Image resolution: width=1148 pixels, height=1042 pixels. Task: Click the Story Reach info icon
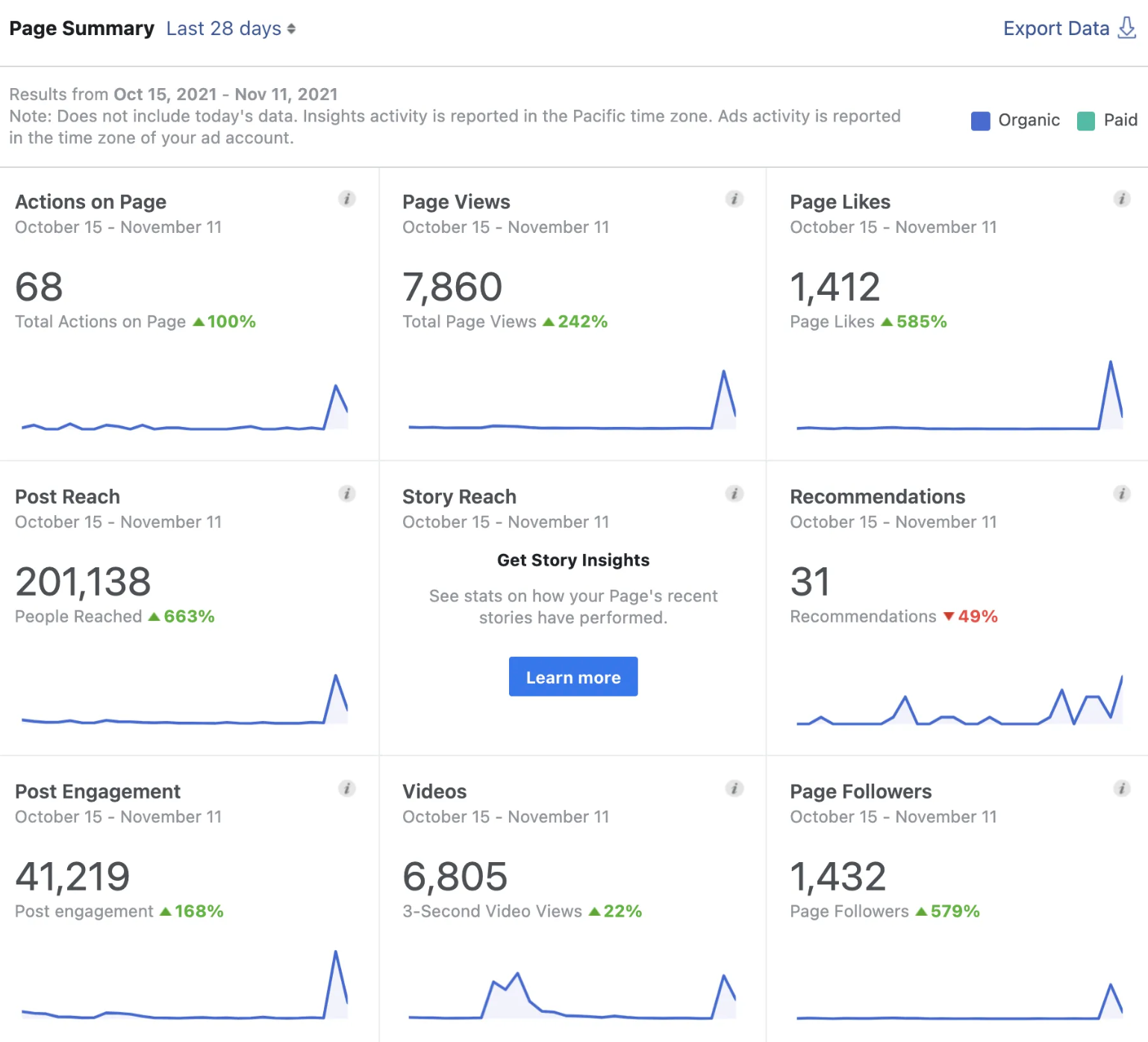pyautogui.click(x=734, y=493)
